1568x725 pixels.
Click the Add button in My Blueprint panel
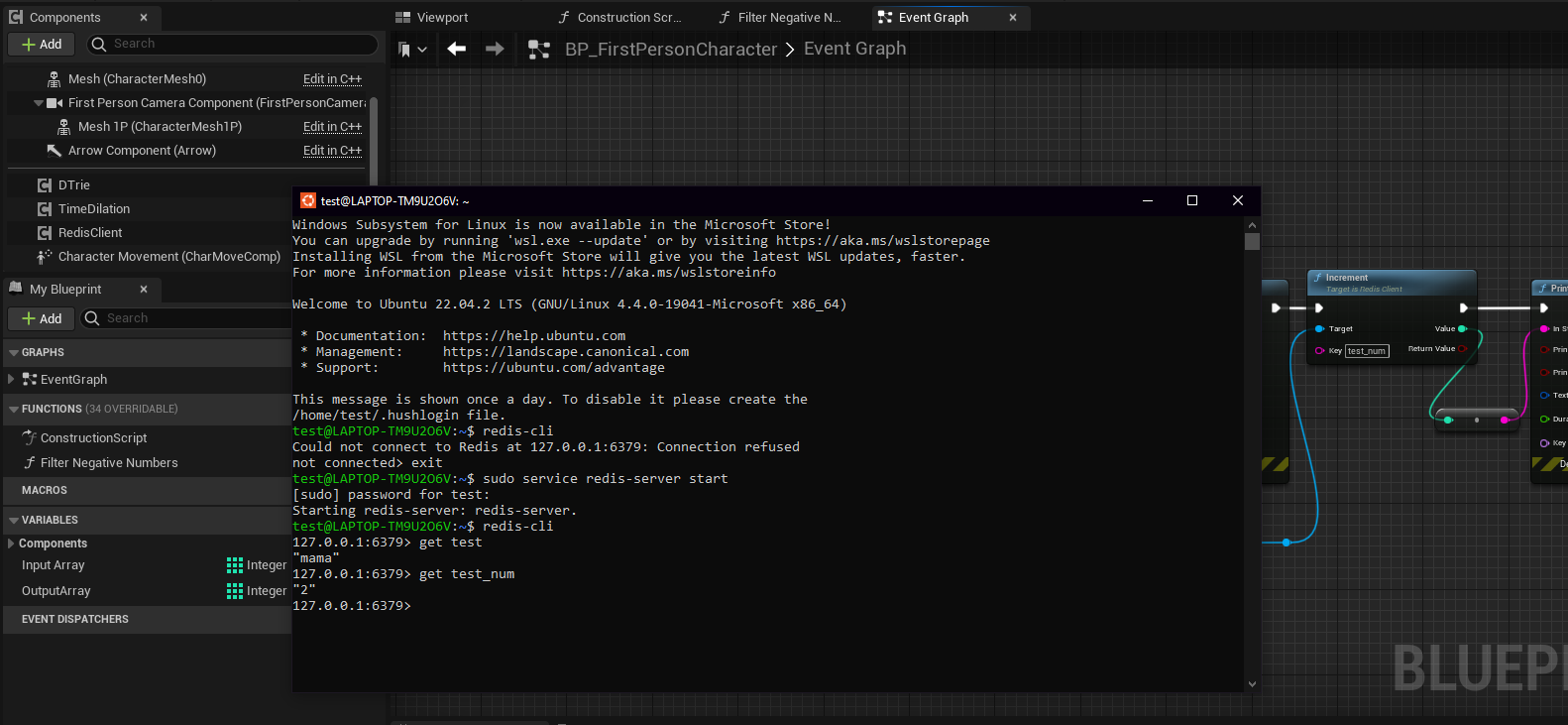[x=42, y=318]
